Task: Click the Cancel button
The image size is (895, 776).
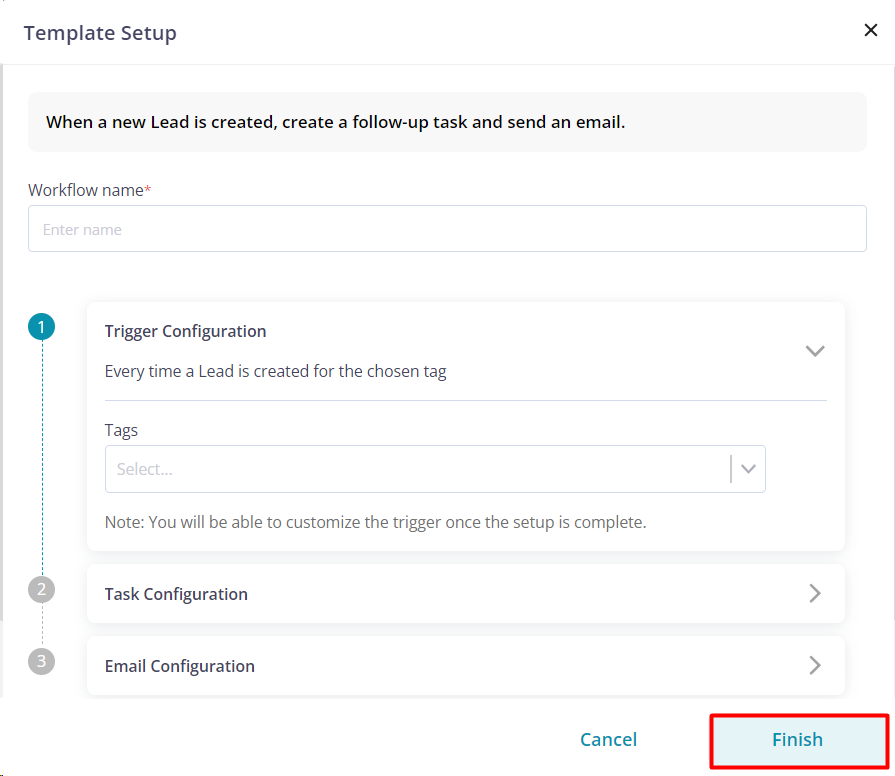Action: (x=608, y=739)
